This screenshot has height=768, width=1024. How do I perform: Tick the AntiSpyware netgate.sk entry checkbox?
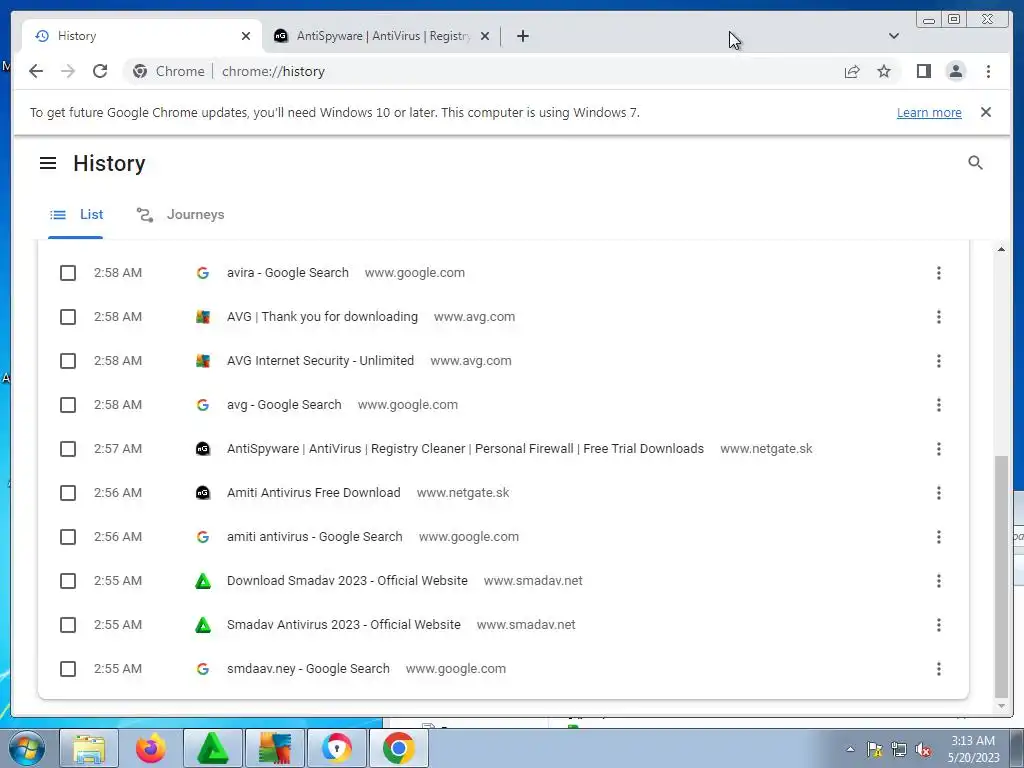pos(68,449)
